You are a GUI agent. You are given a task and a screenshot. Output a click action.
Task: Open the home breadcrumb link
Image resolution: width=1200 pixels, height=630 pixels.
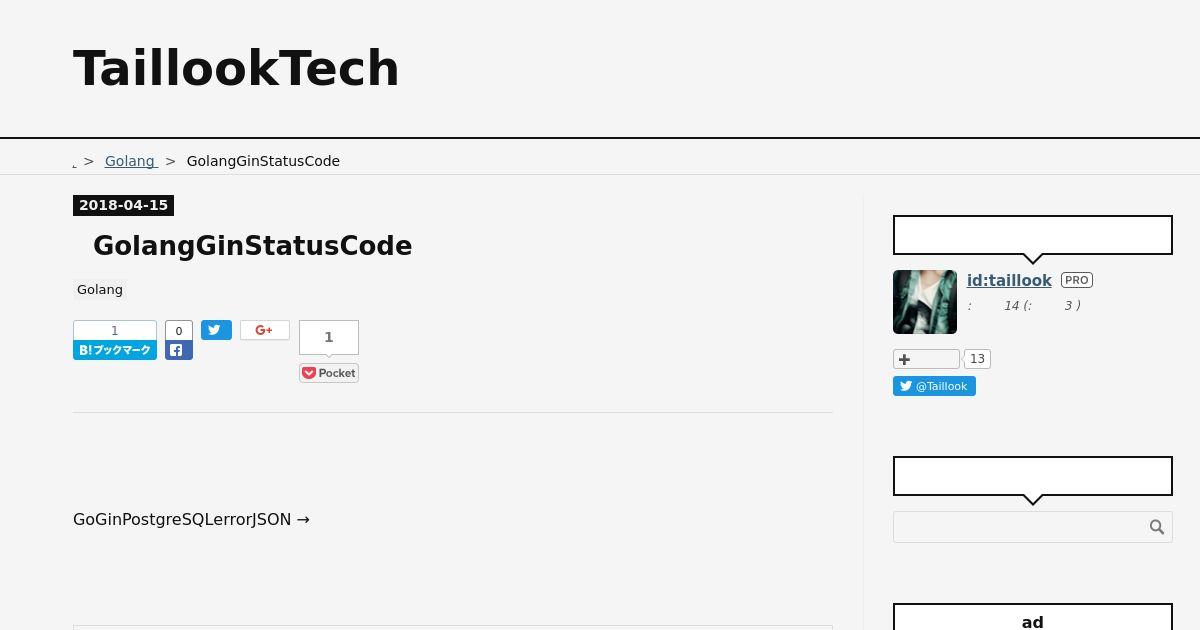click(75, 162)
